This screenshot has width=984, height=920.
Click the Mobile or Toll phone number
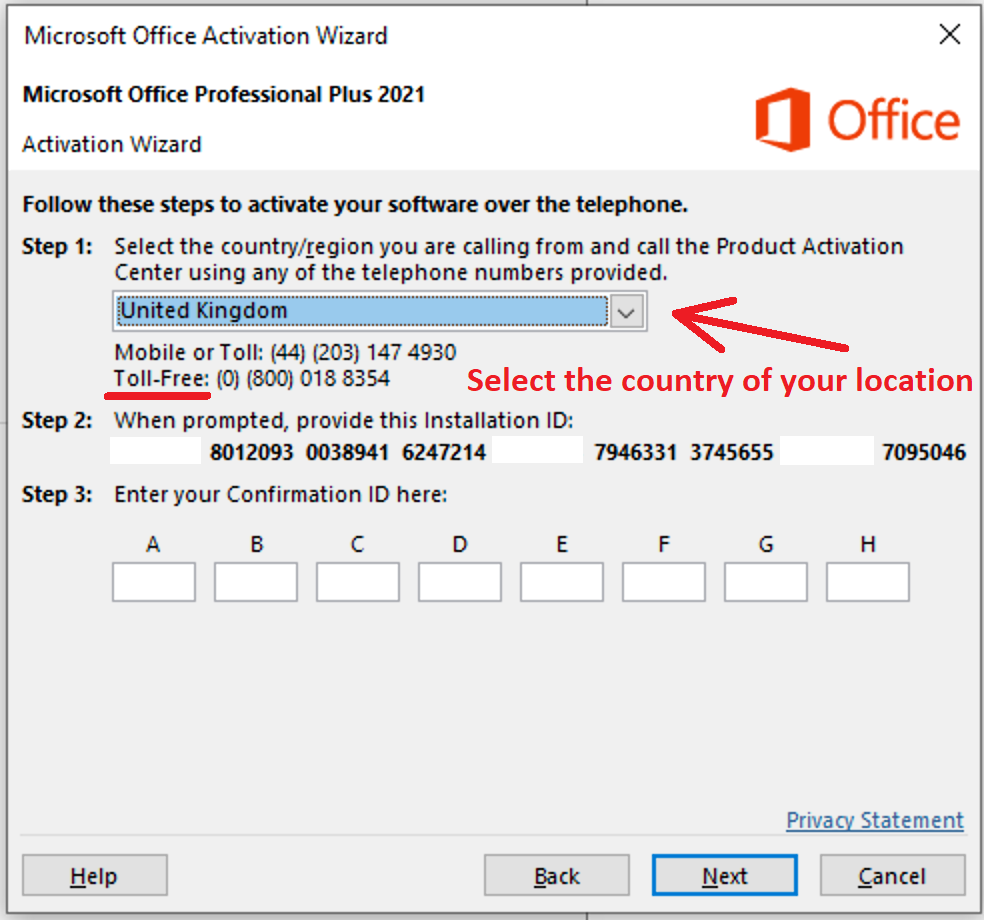(x=363, y=352)
